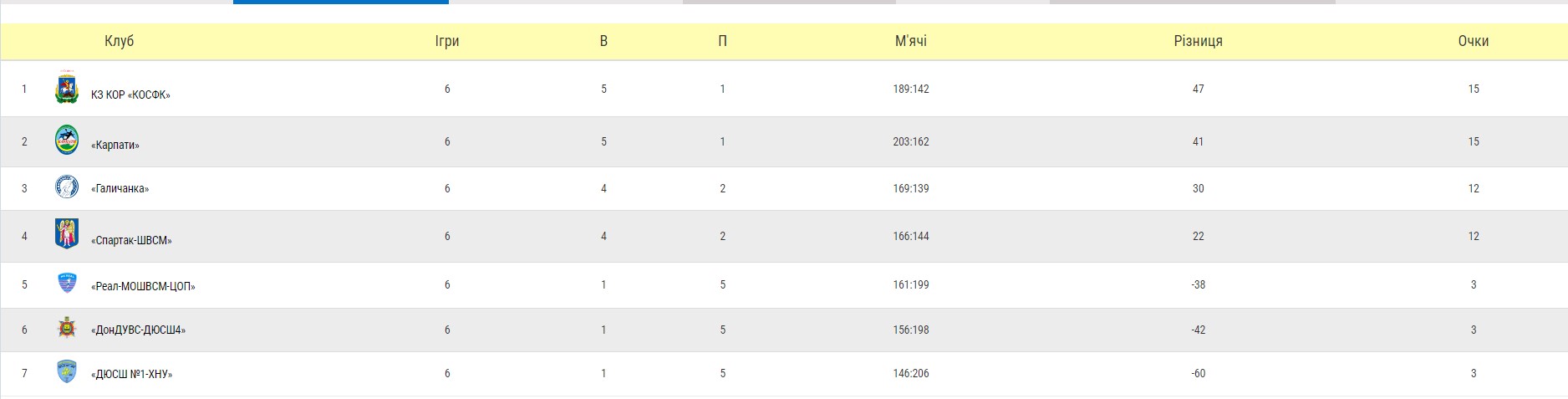
Task: Click the КЗ КОР «КОСФК» club crest
Action: pos(67,89)
